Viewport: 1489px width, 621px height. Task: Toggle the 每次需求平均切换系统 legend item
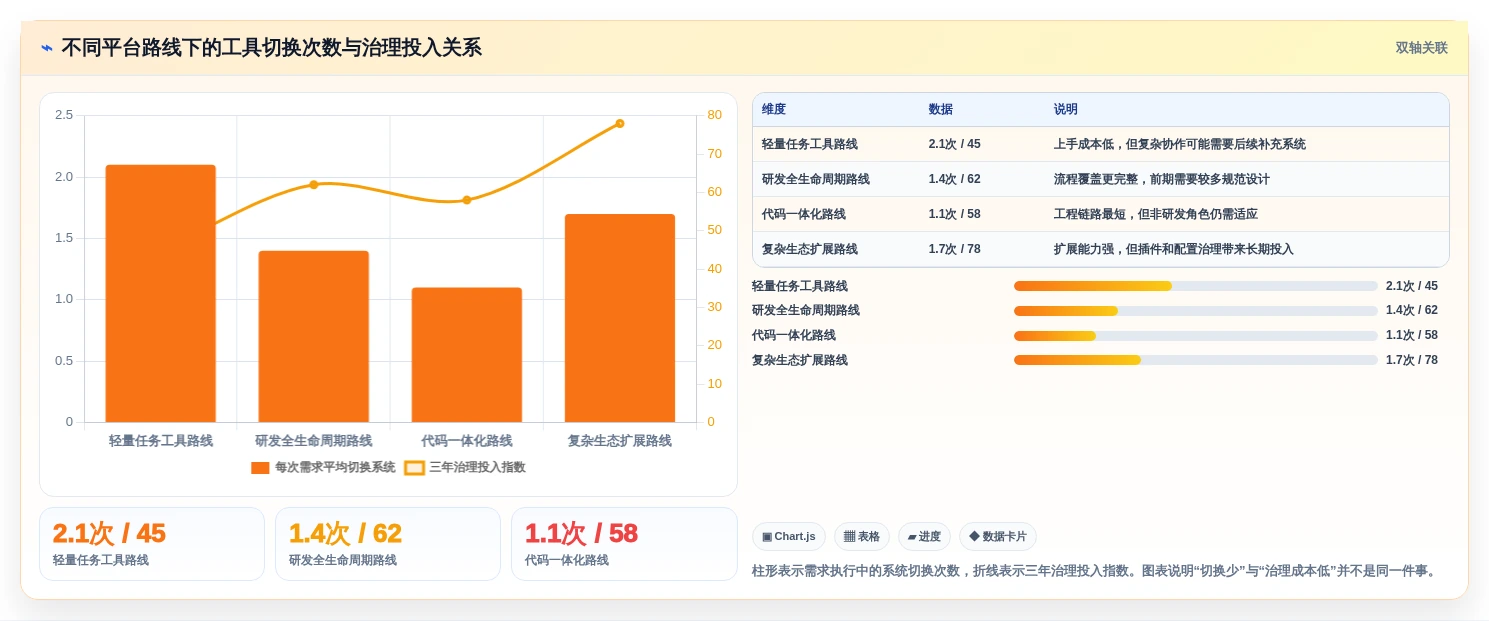point(323,467)
